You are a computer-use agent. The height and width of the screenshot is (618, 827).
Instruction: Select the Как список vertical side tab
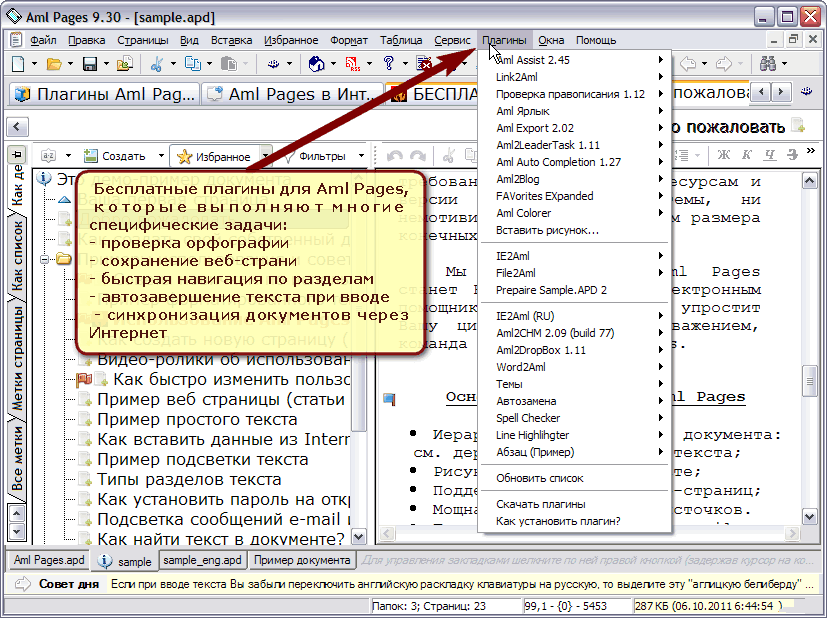[x=17, y=256]
